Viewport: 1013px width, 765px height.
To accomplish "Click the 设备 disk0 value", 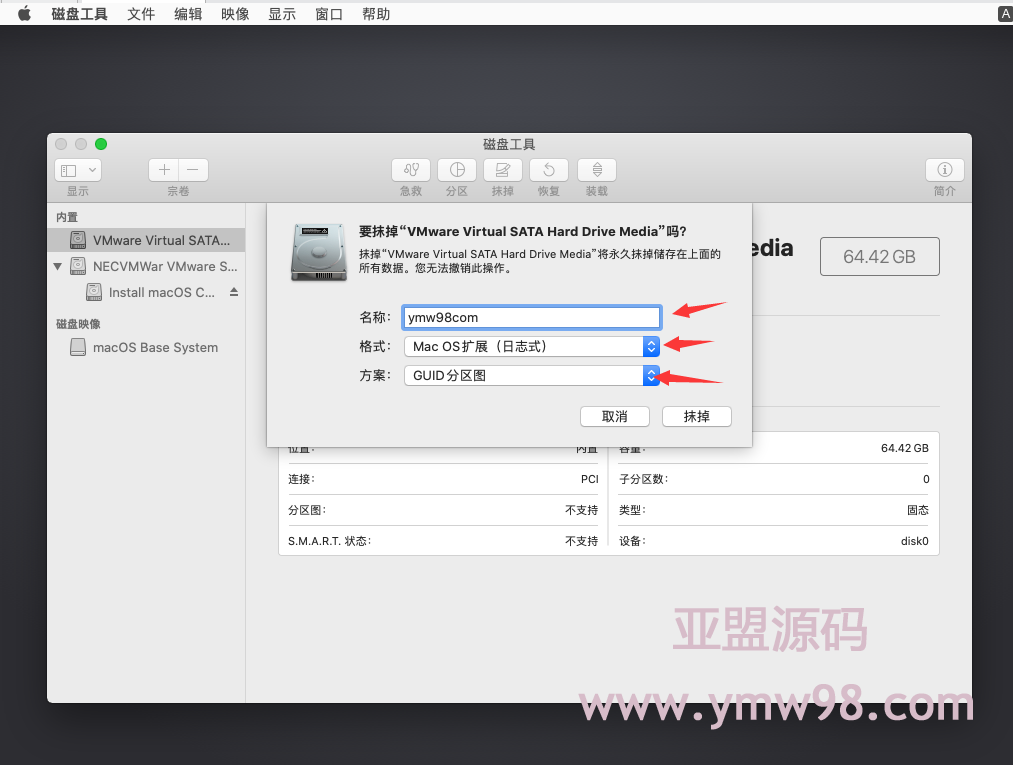I will pos(915,541).
